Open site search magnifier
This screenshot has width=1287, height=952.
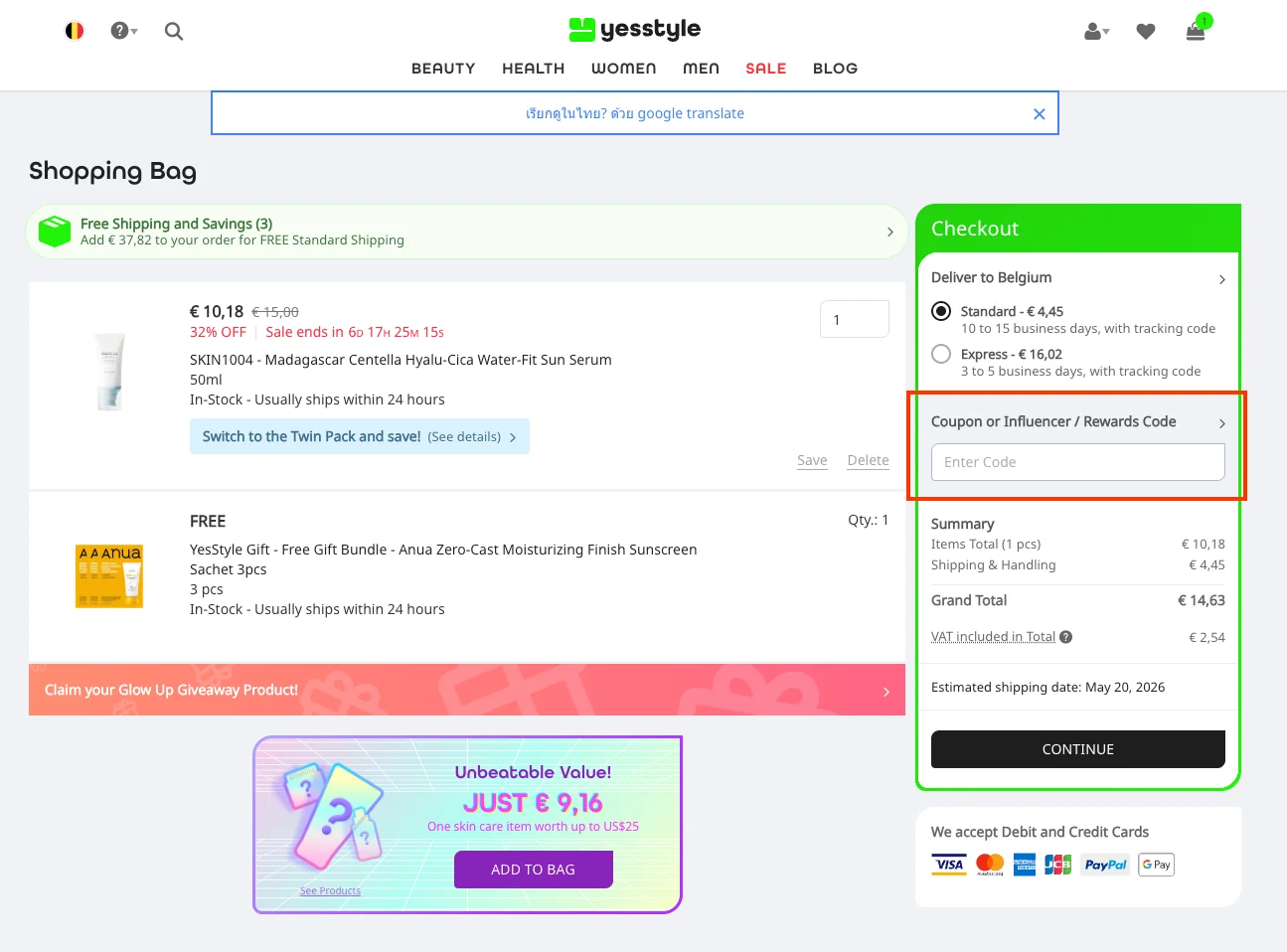tap(174, 31)
